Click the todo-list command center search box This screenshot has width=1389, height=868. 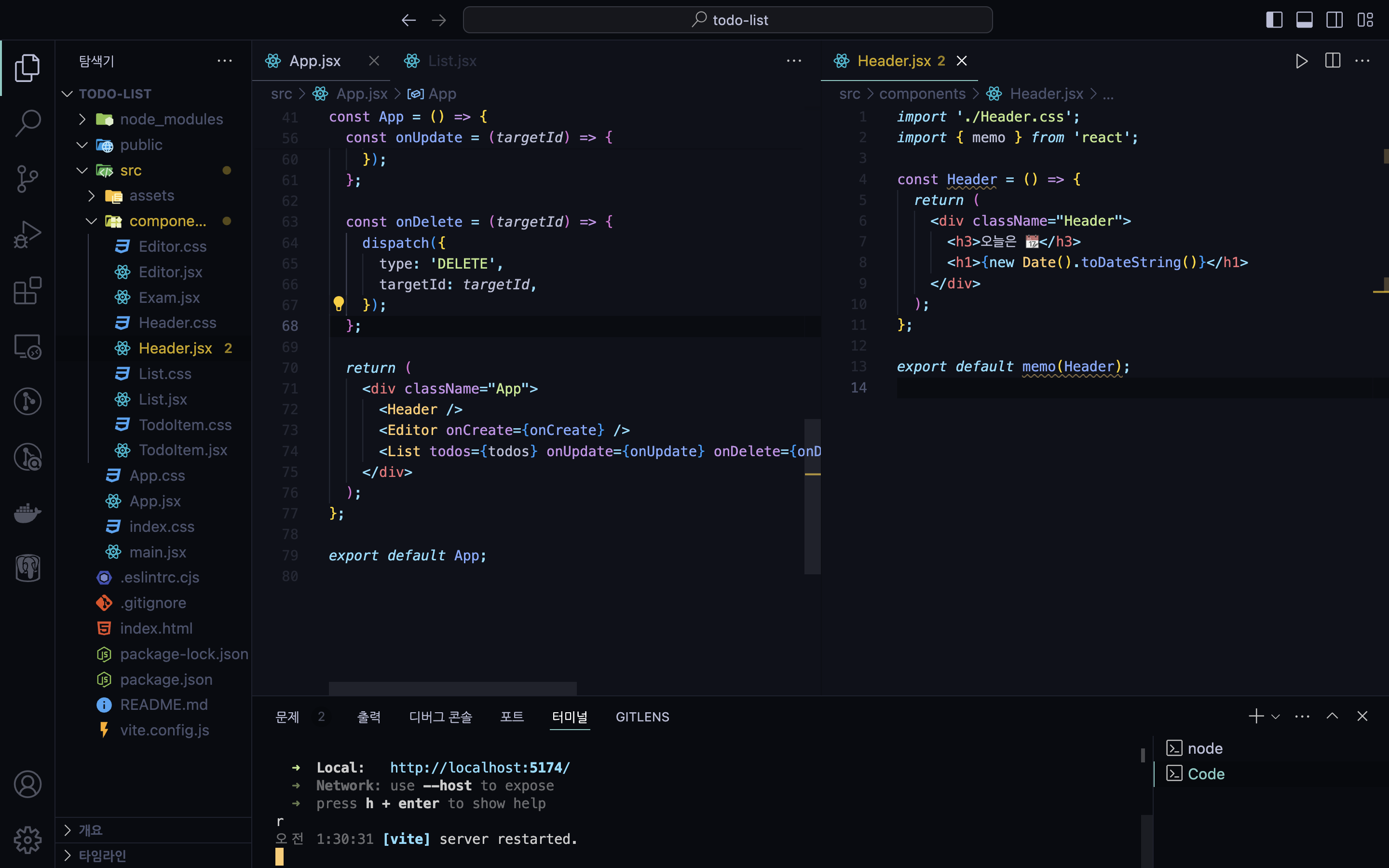coord(727,20)
